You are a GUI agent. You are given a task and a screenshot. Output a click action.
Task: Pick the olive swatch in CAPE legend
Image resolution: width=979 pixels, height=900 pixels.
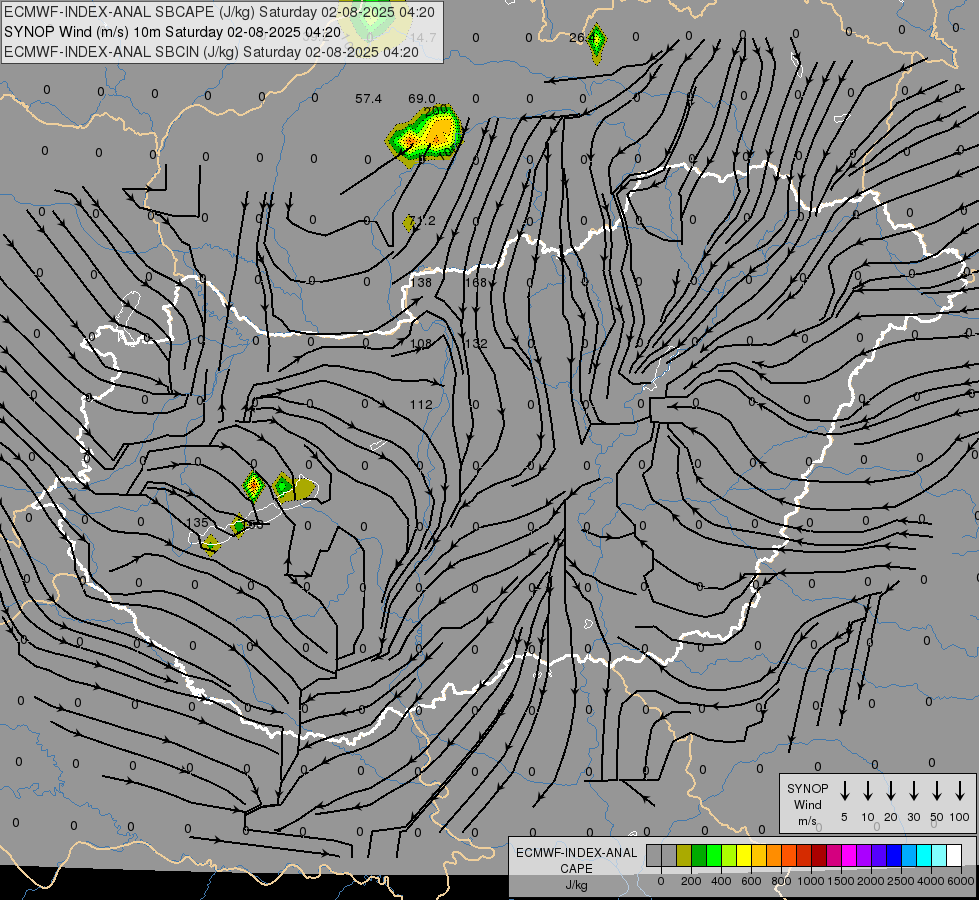click(x=684, y=855)
